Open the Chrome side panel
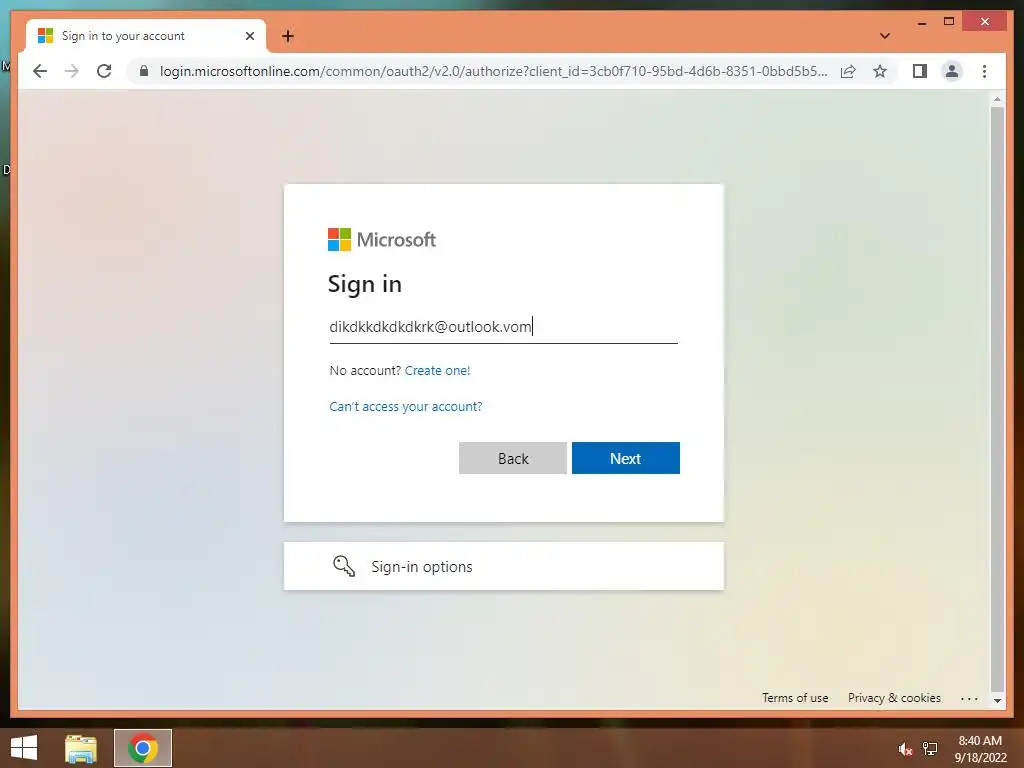The height and width of the screenshot is (768, 1024). [920, 71]
